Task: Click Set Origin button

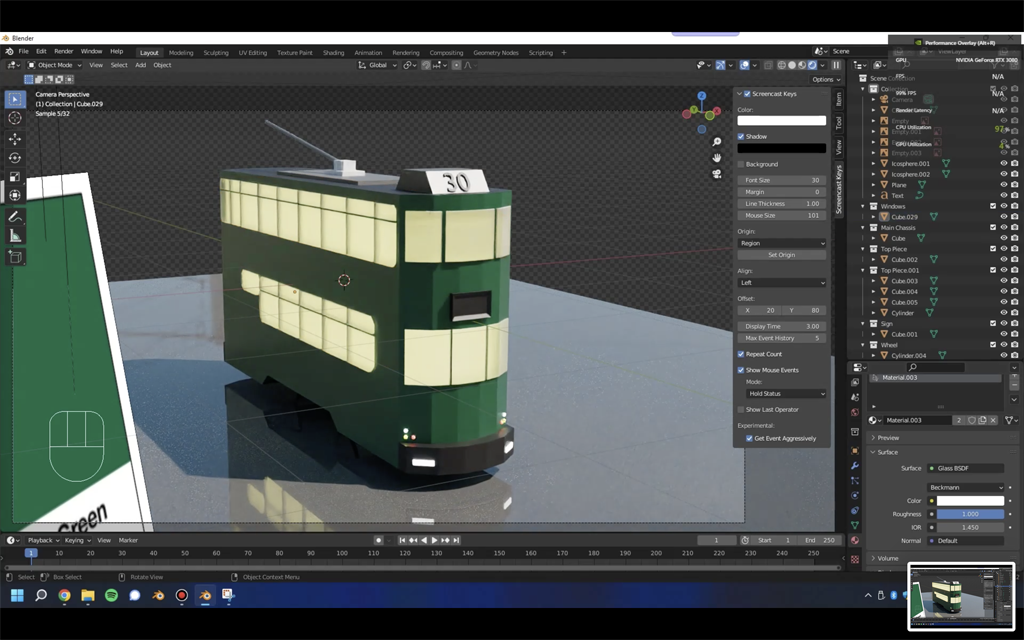Action: (x=782, y=255)
